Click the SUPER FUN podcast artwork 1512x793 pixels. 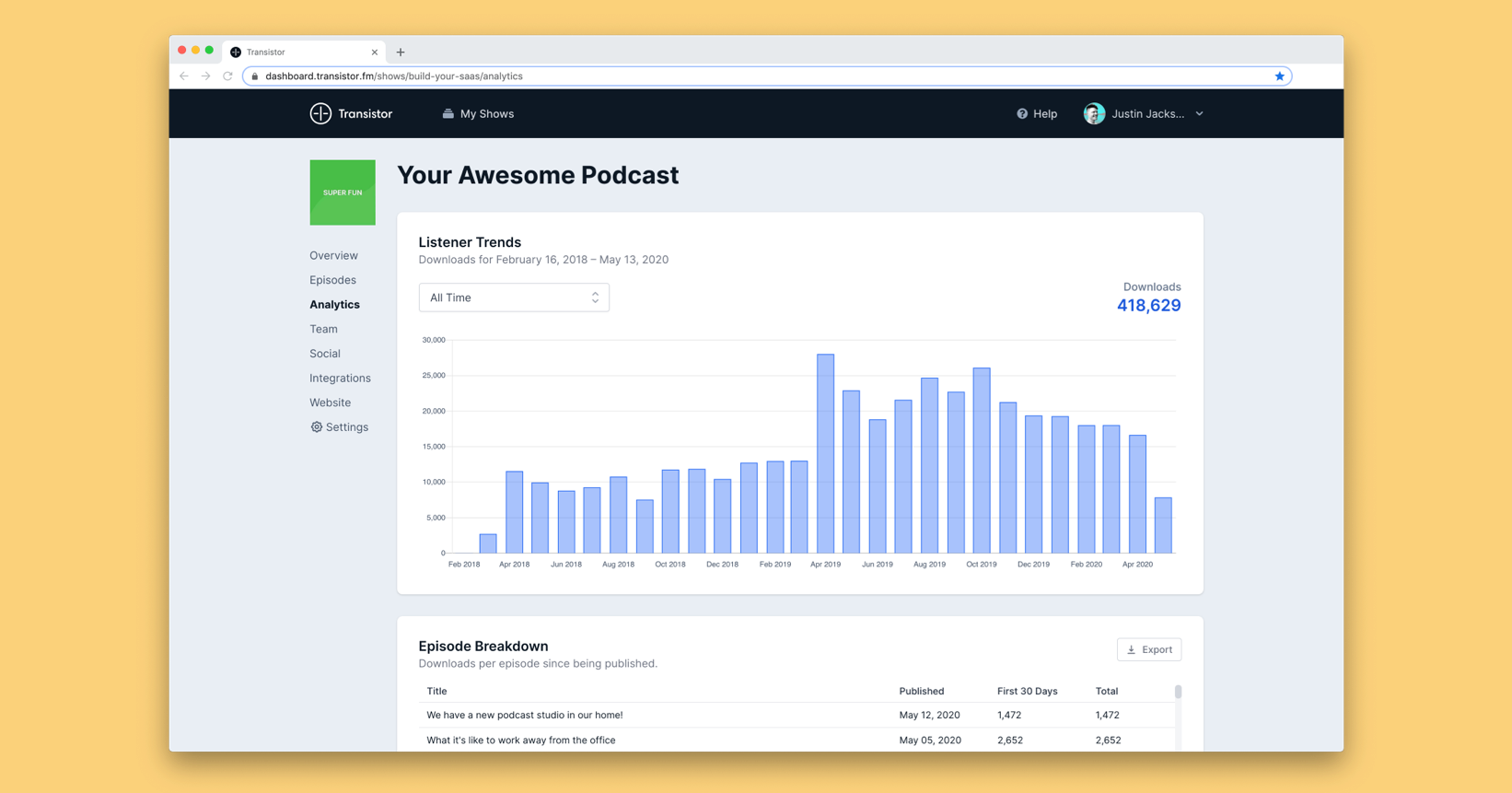[x=343, y=192]
